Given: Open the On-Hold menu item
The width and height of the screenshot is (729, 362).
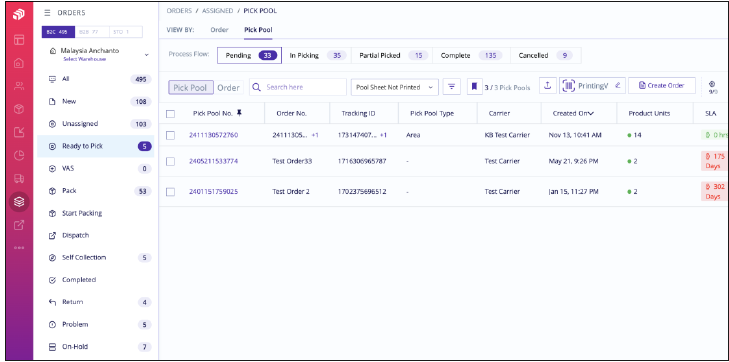Looking at the screenshot, I should [95, 347].
